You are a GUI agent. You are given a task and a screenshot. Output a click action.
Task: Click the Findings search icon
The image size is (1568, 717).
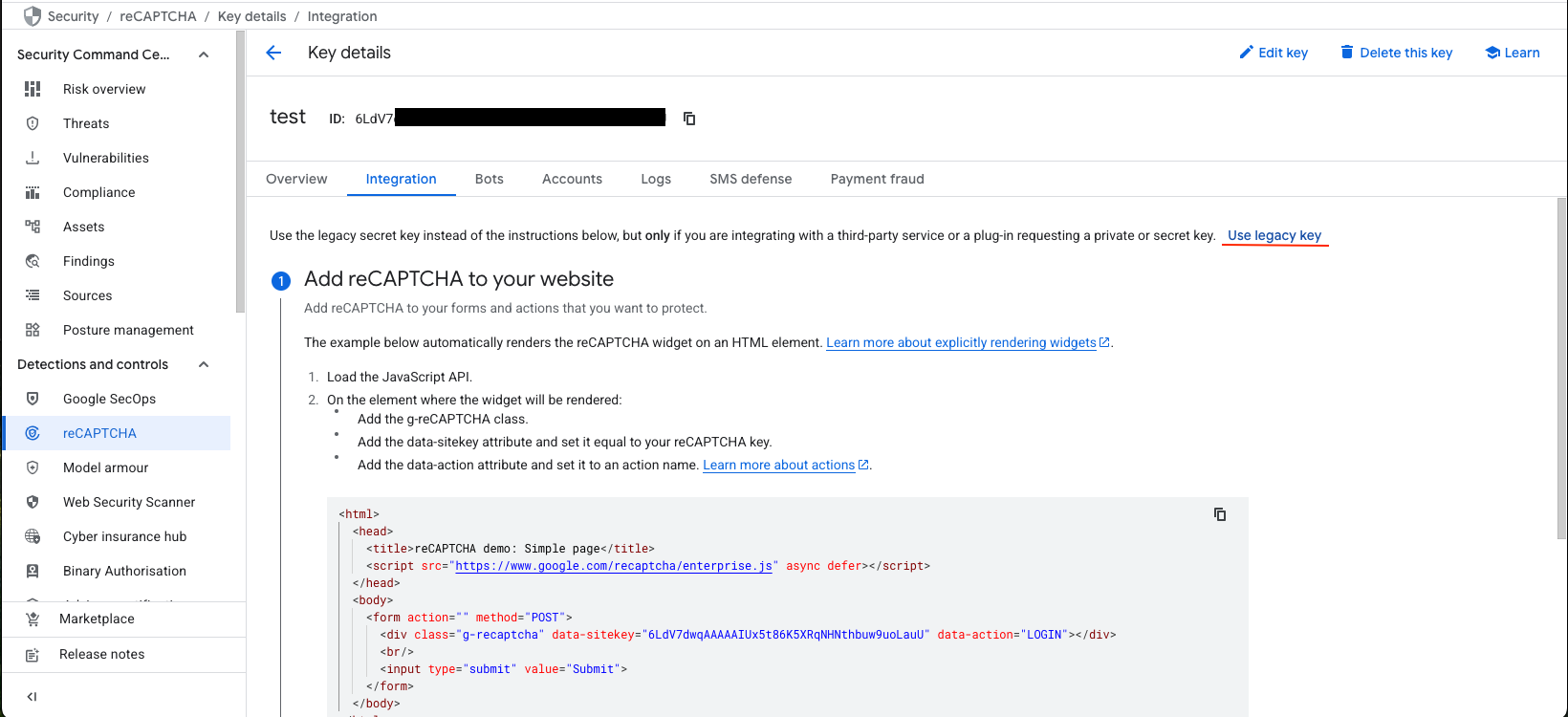(x=33, y=261)
